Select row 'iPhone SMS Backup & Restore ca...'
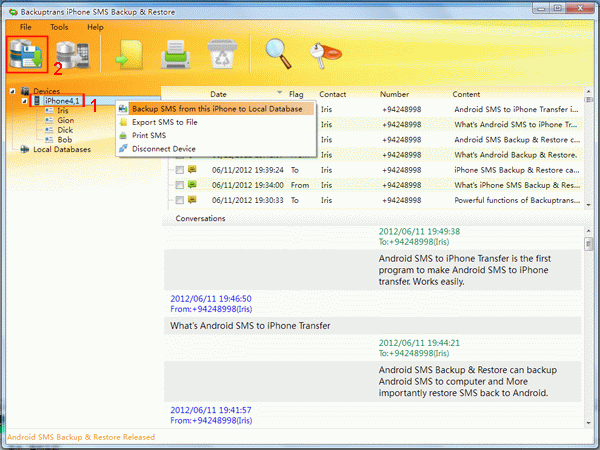Image resolution: width=600 pixels, height=450 pixels. (x=376, y=170)
